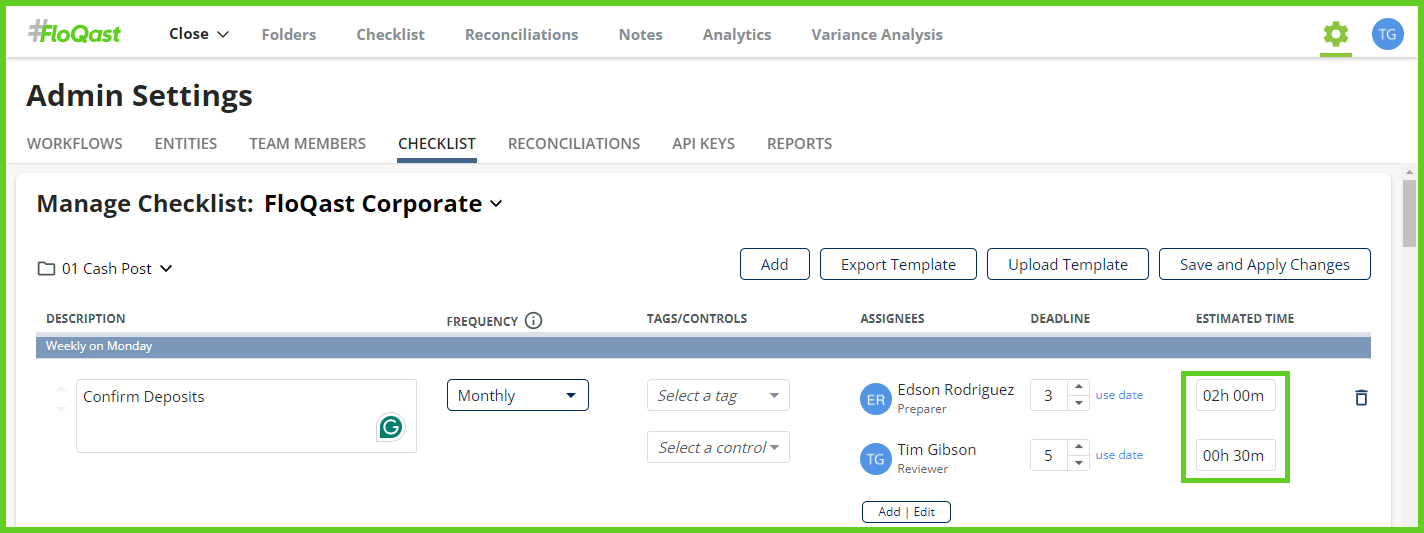The height and width of the screenshot is (533, 1424).
Task: Switch to the ENTITIES tab
Action: 186,143
